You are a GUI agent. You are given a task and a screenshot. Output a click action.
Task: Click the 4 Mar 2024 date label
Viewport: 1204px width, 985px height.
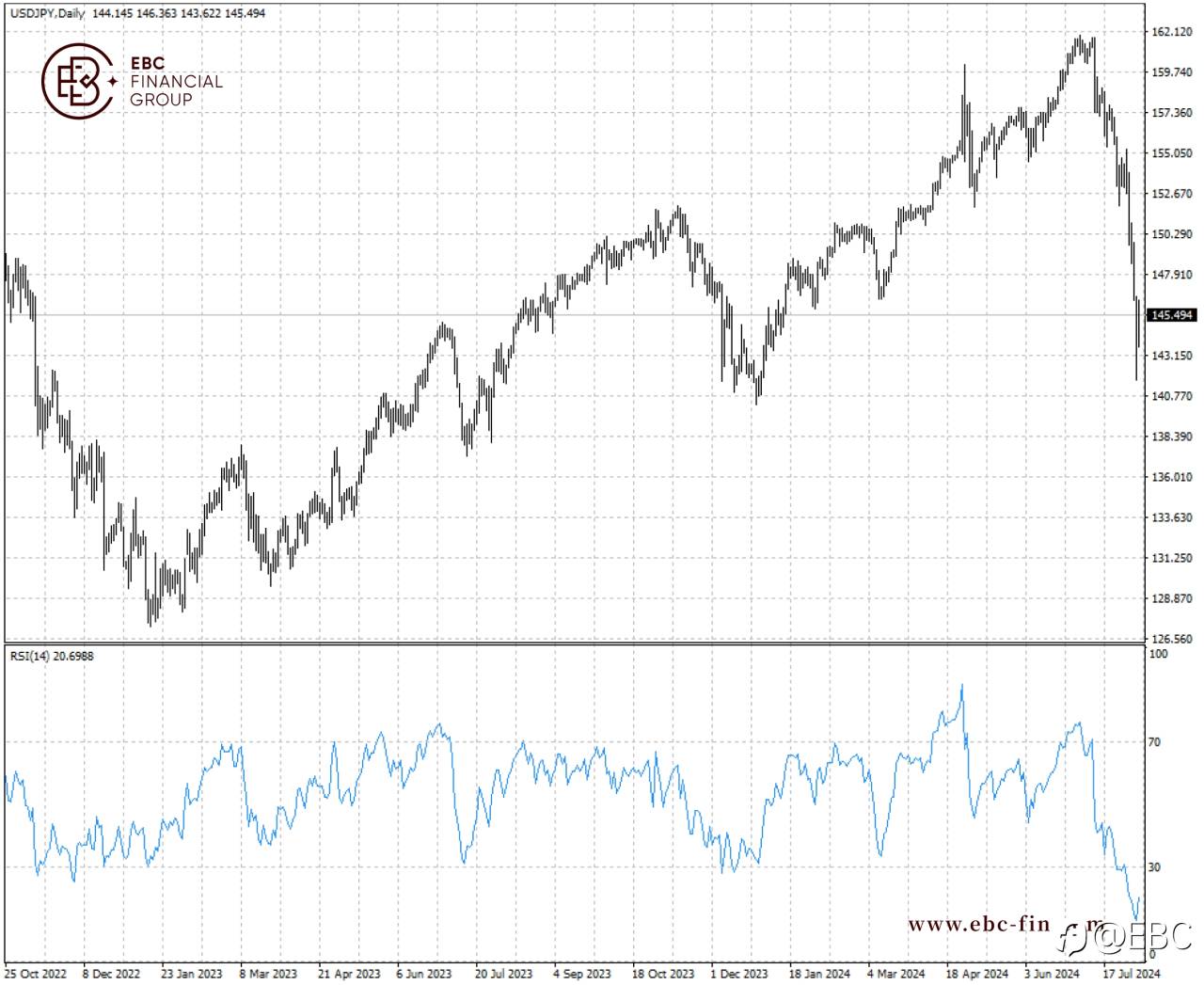click(896, 974)
